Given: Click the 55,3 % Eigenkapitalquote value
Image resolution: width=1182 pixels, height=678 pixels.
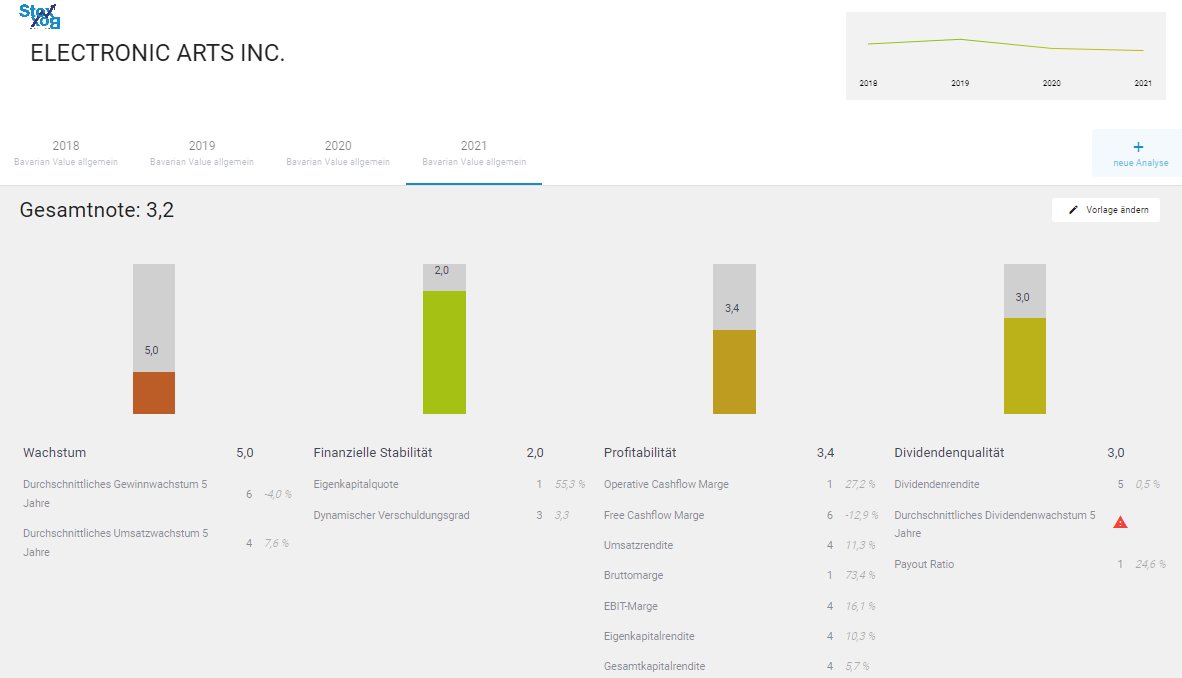Looking at the screenshot, I should point(570,484).
